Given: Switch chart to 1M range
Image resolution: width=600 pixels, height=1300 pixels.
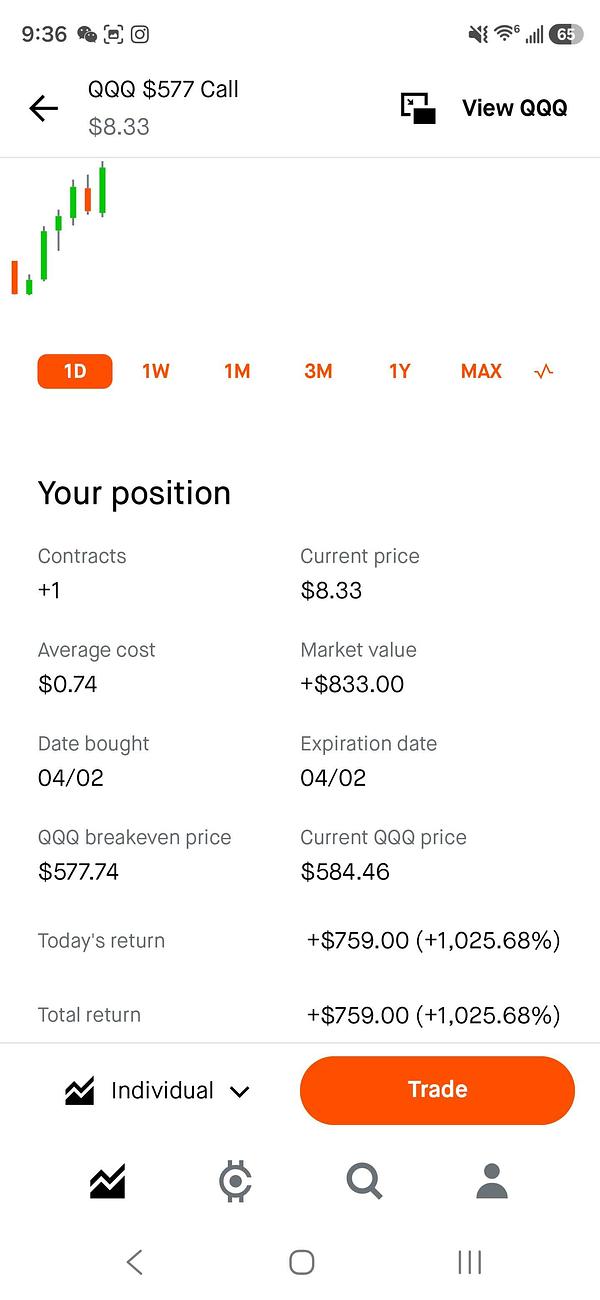Looking at the screenshot, I should tap(237, 372).
